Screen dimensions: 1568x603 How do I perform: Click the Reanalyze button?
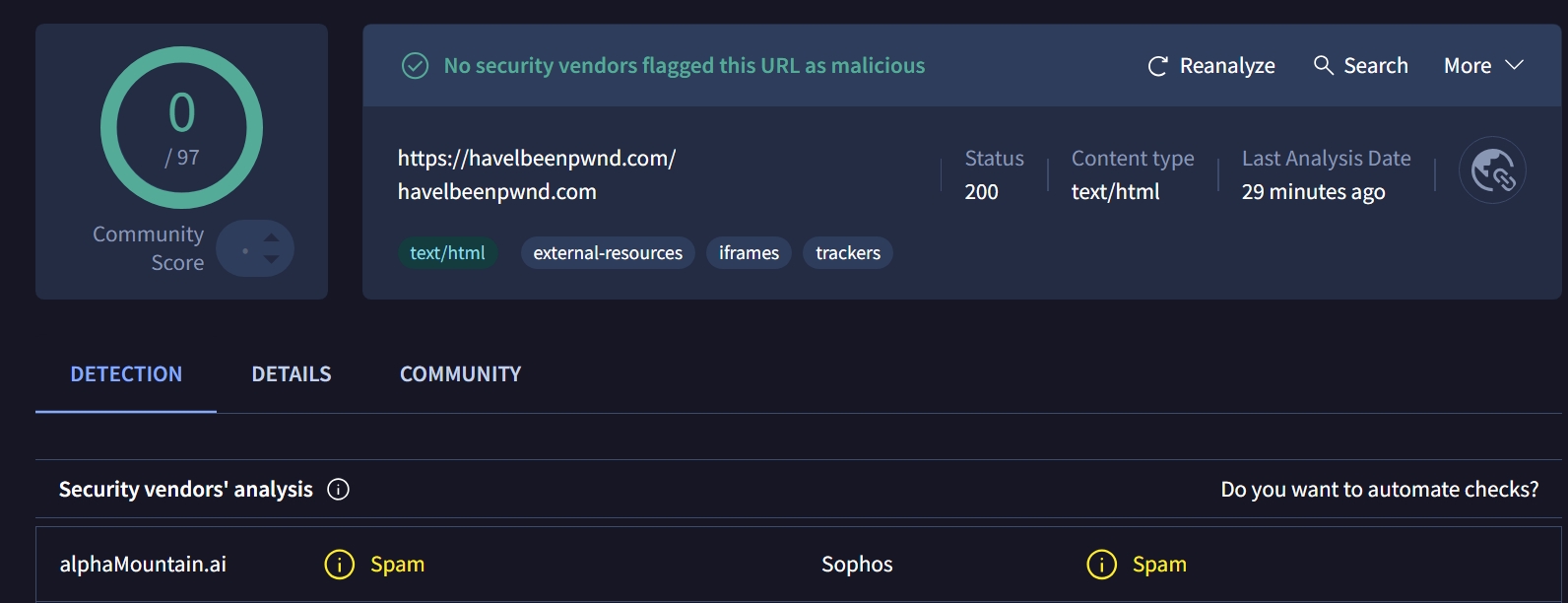click(1211, 66)
